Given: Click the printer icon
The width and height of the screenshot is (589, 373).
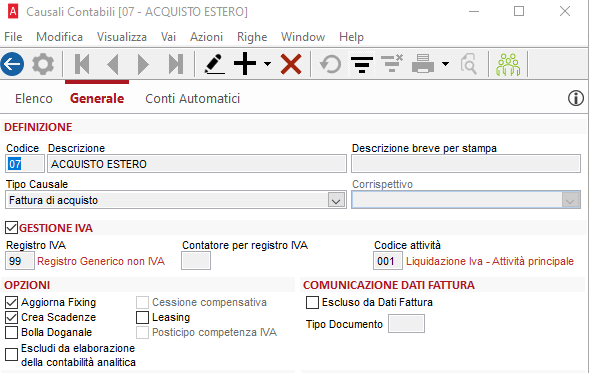Looking at the screenshot, I should pyautogui.click(x=423, y=63).
